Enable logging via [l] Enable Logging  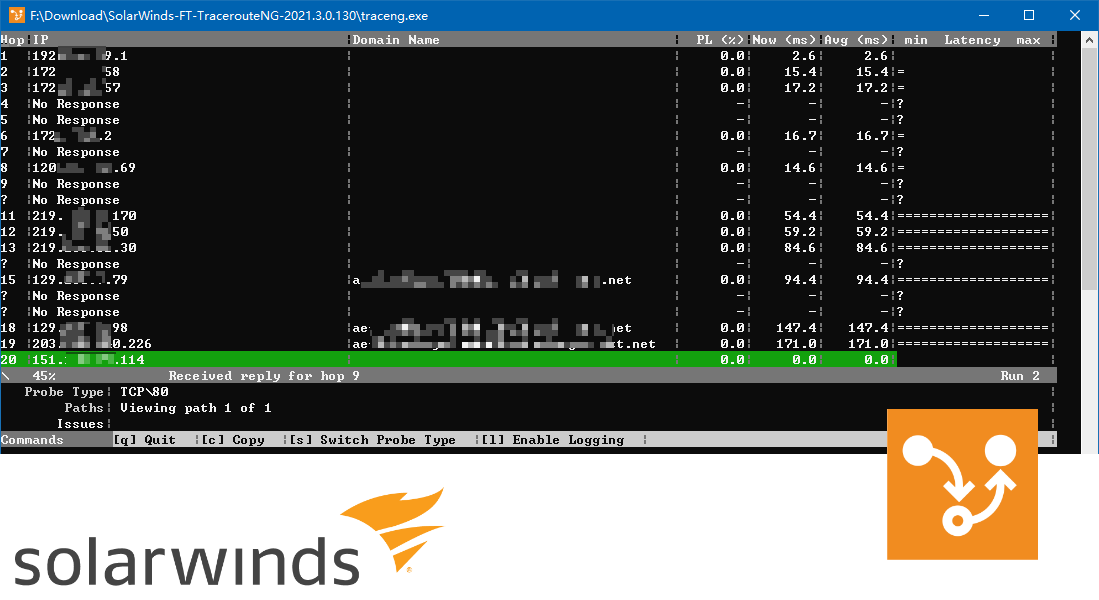(552, 440)
